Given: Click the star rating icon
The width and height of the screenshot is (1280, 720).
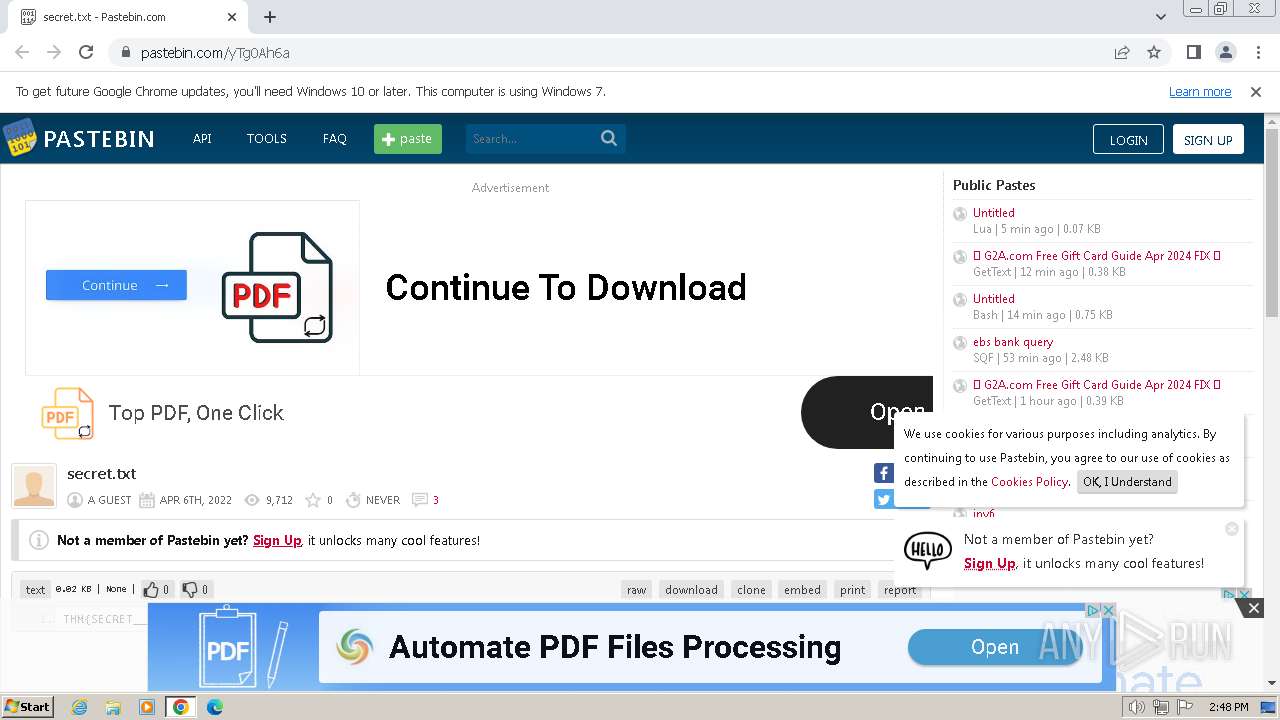Looking at the screenshot, I should tap(313, 500).
